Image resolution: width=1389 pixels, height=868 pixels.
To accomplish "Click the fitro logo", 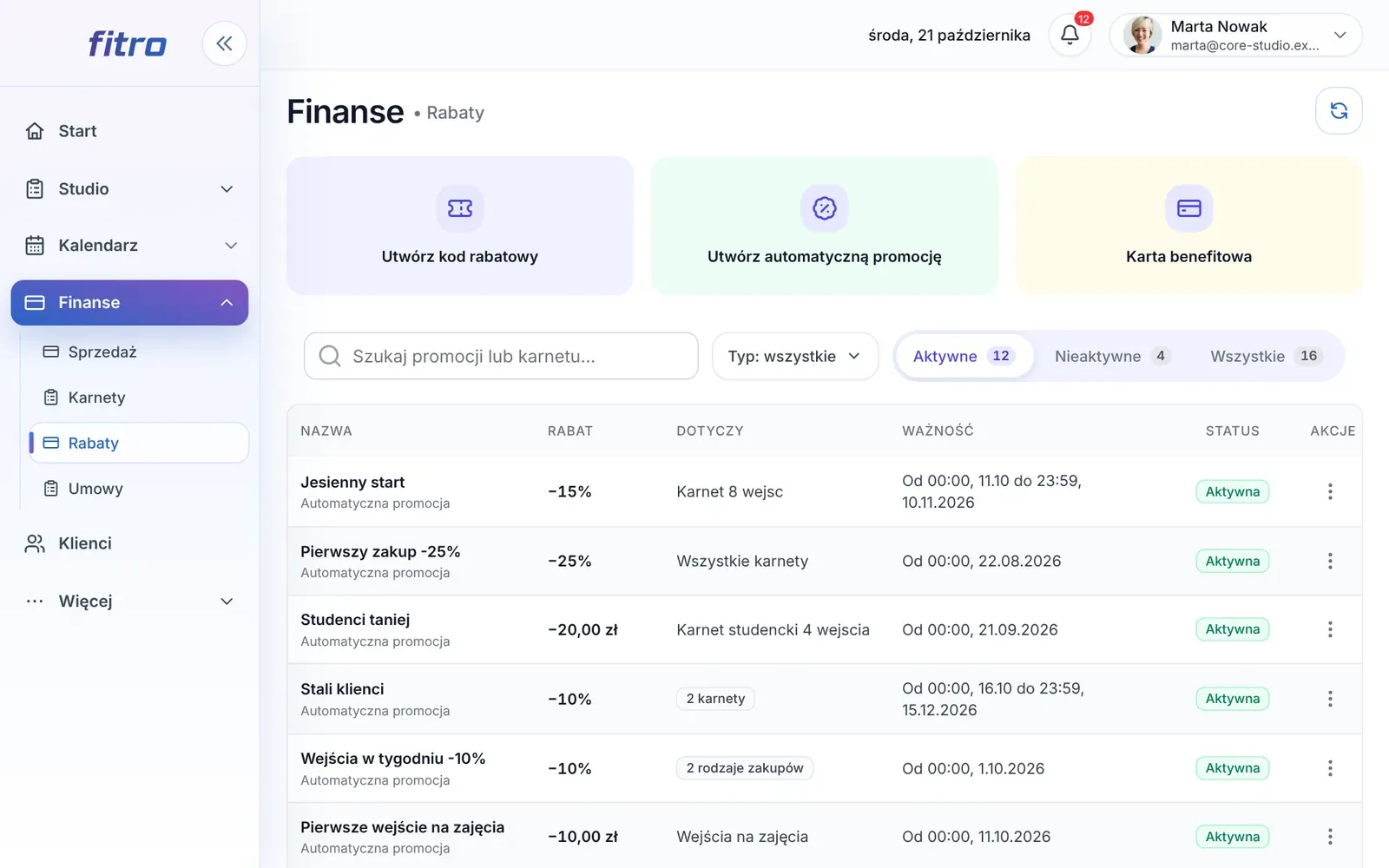I will [127, 43].
